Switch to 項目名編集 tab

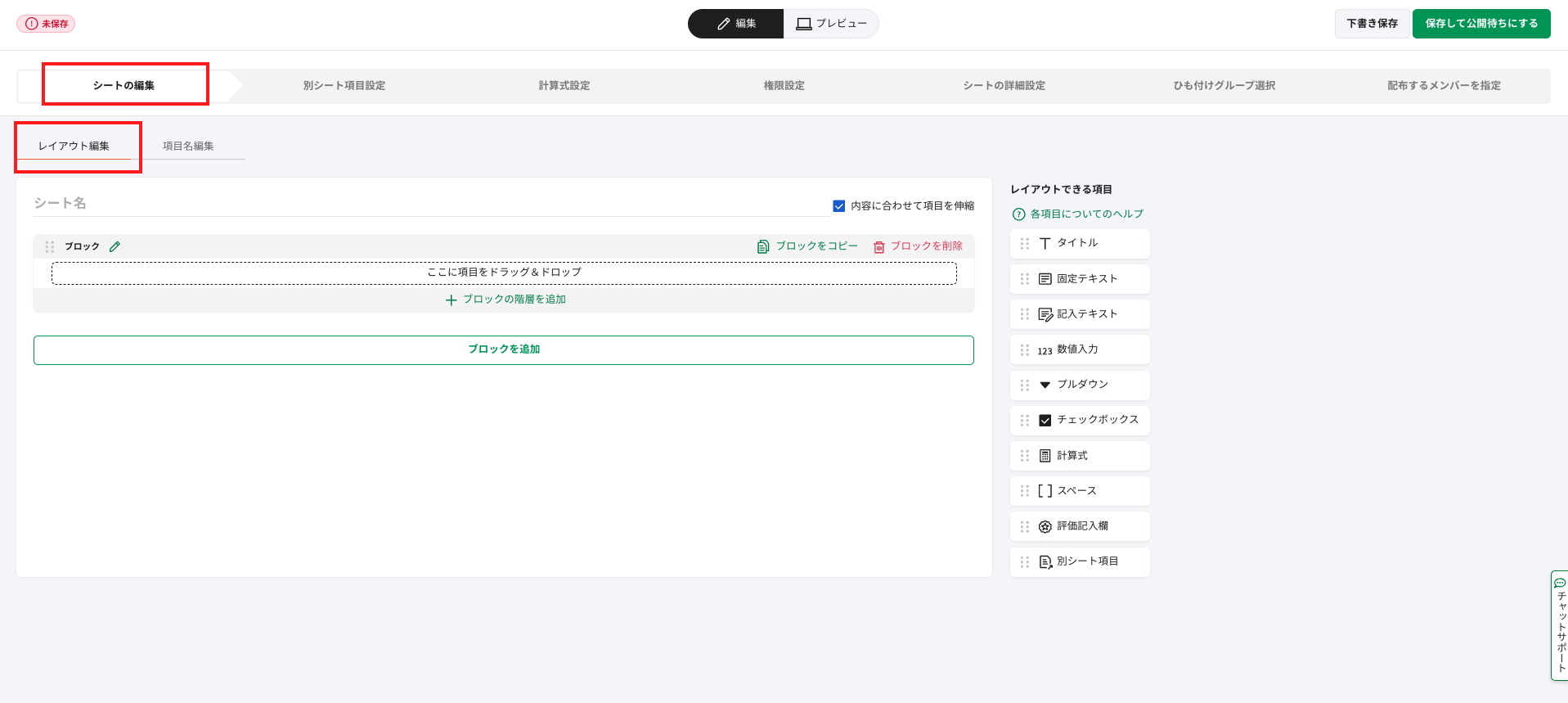188,146
